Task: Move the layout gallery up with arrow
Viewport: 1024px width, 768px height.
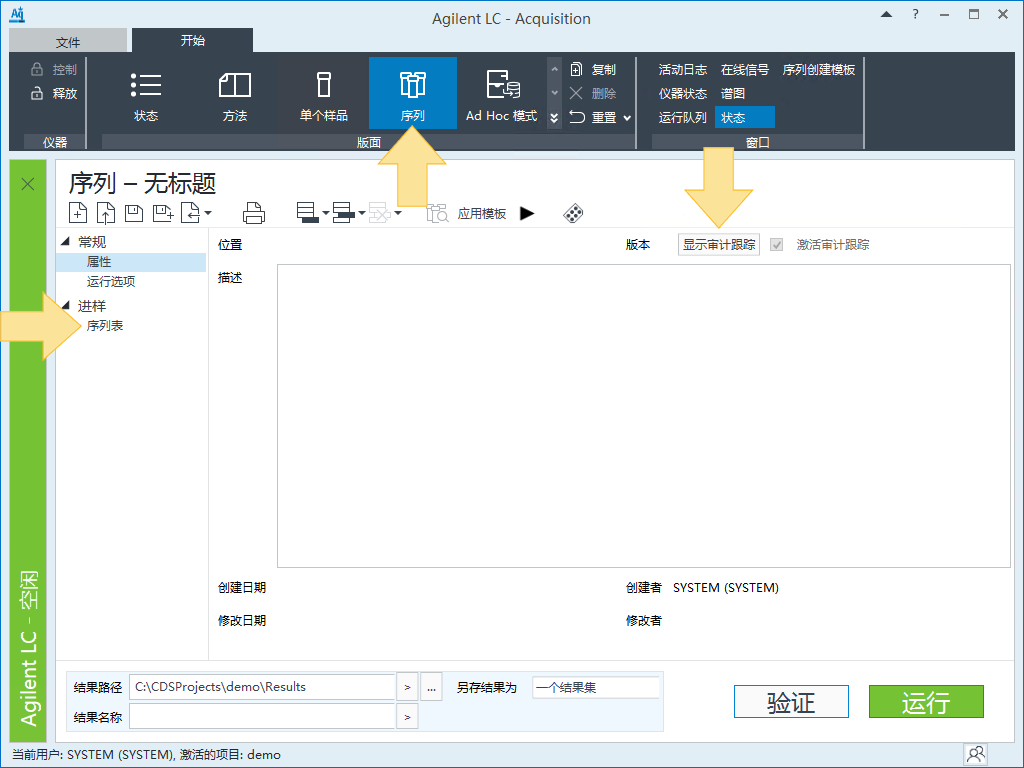Action: pos(554,69)
